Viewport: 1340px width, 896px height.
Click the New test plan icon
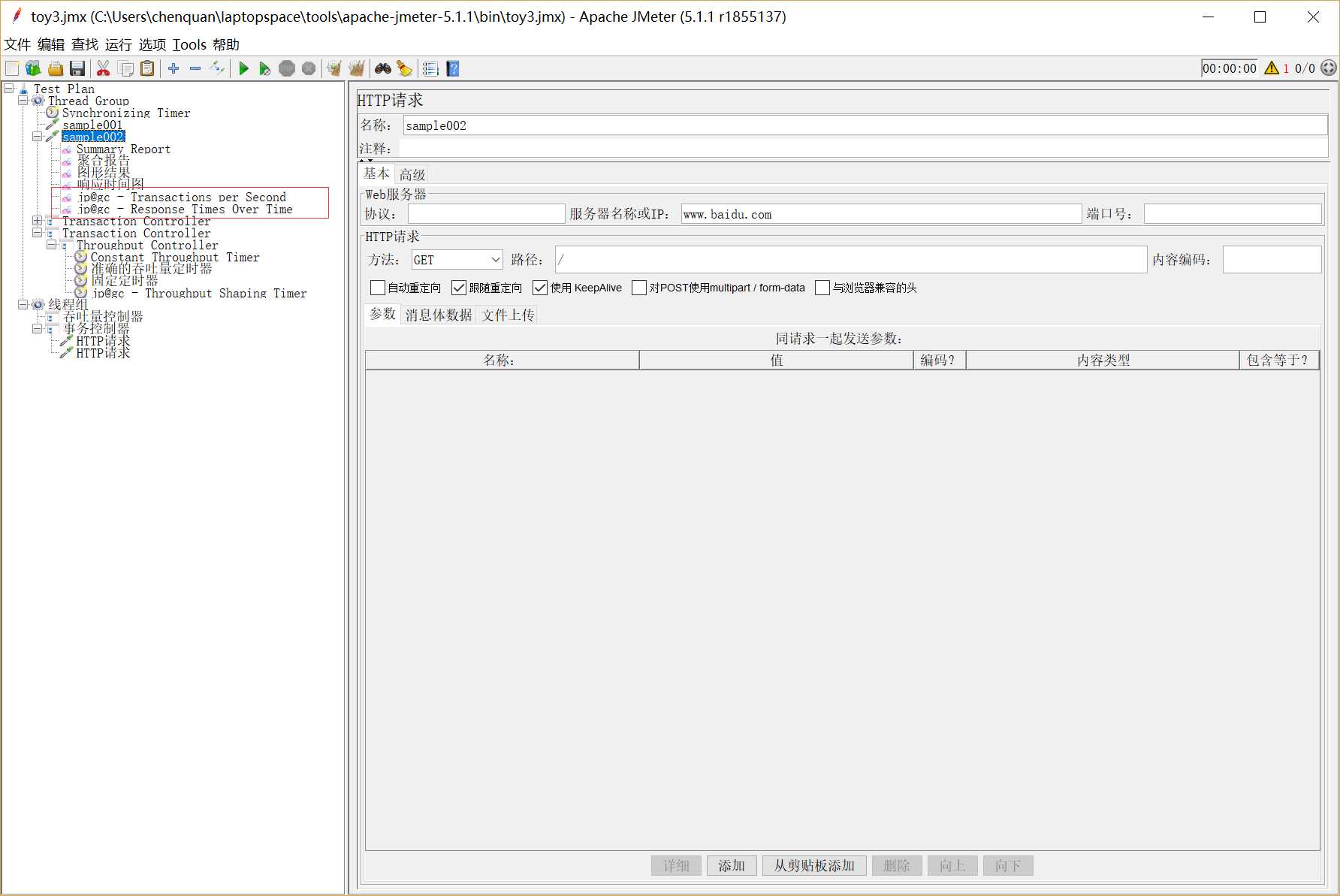[12, 68]
